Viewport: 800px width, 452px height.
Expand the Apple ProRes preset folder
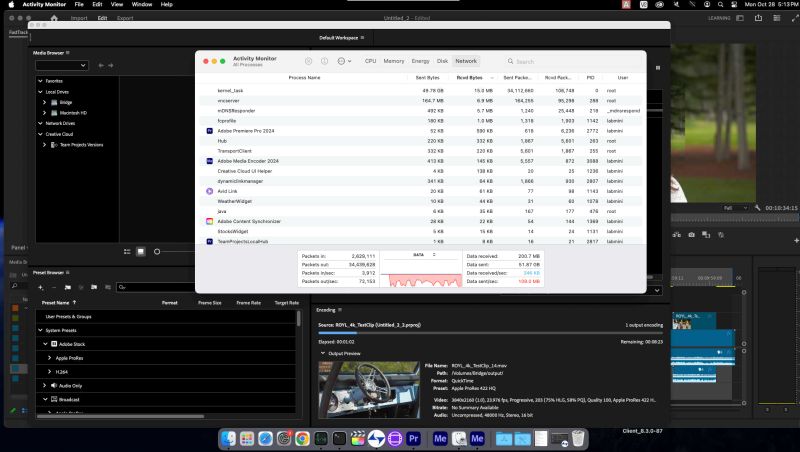pyautogui.click(x=49, y=358)
